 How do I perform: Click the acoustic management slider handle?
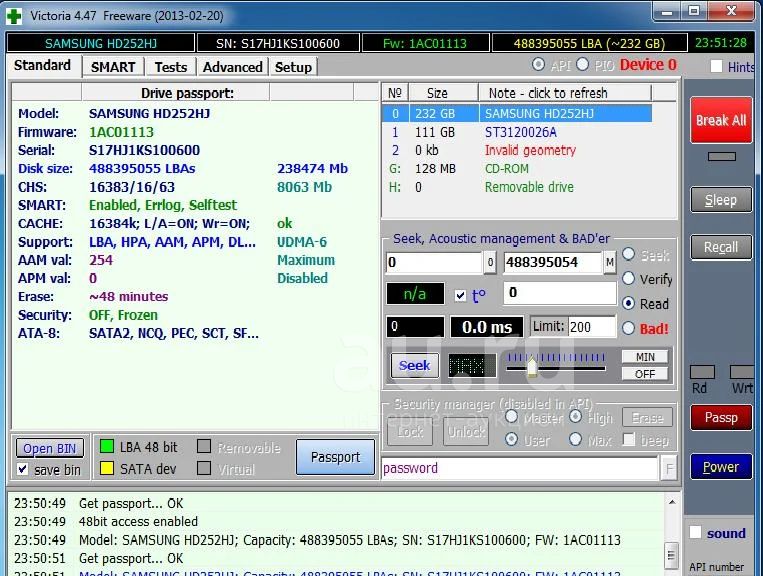(531, 366)
